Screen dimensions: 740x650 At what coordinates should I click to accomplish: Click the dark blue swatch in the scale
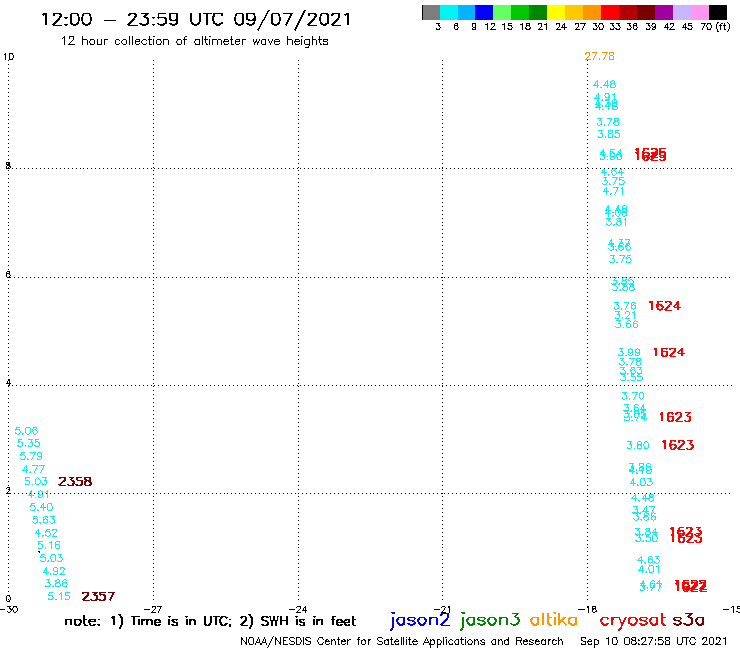click(x=485, y=13)
